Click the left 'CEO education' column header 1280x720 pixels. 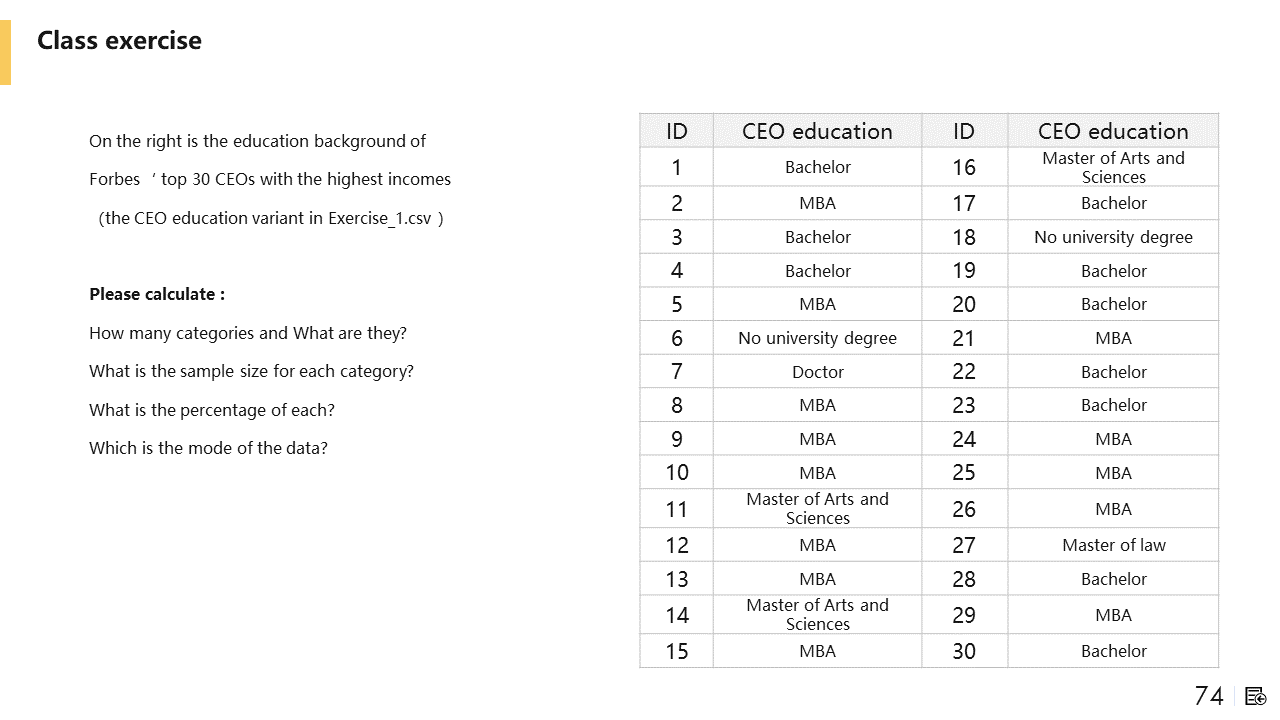(x=817, y=131)
